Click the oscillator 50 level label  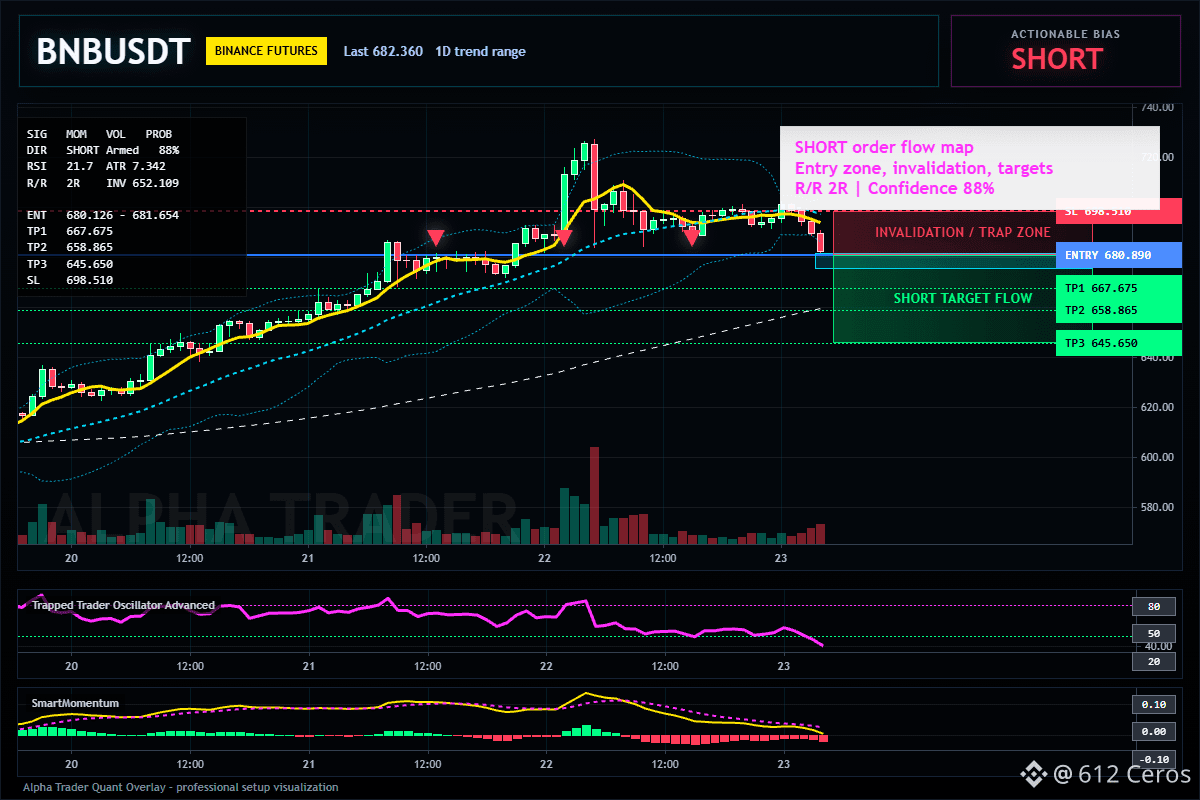pos(1153,634)
